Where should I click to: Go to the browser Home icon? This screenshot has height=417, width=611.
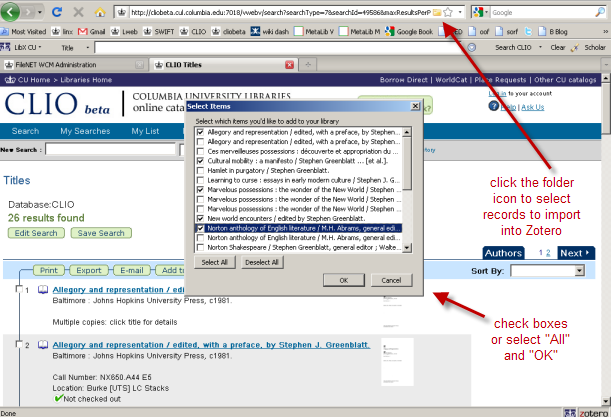point(100,12)
